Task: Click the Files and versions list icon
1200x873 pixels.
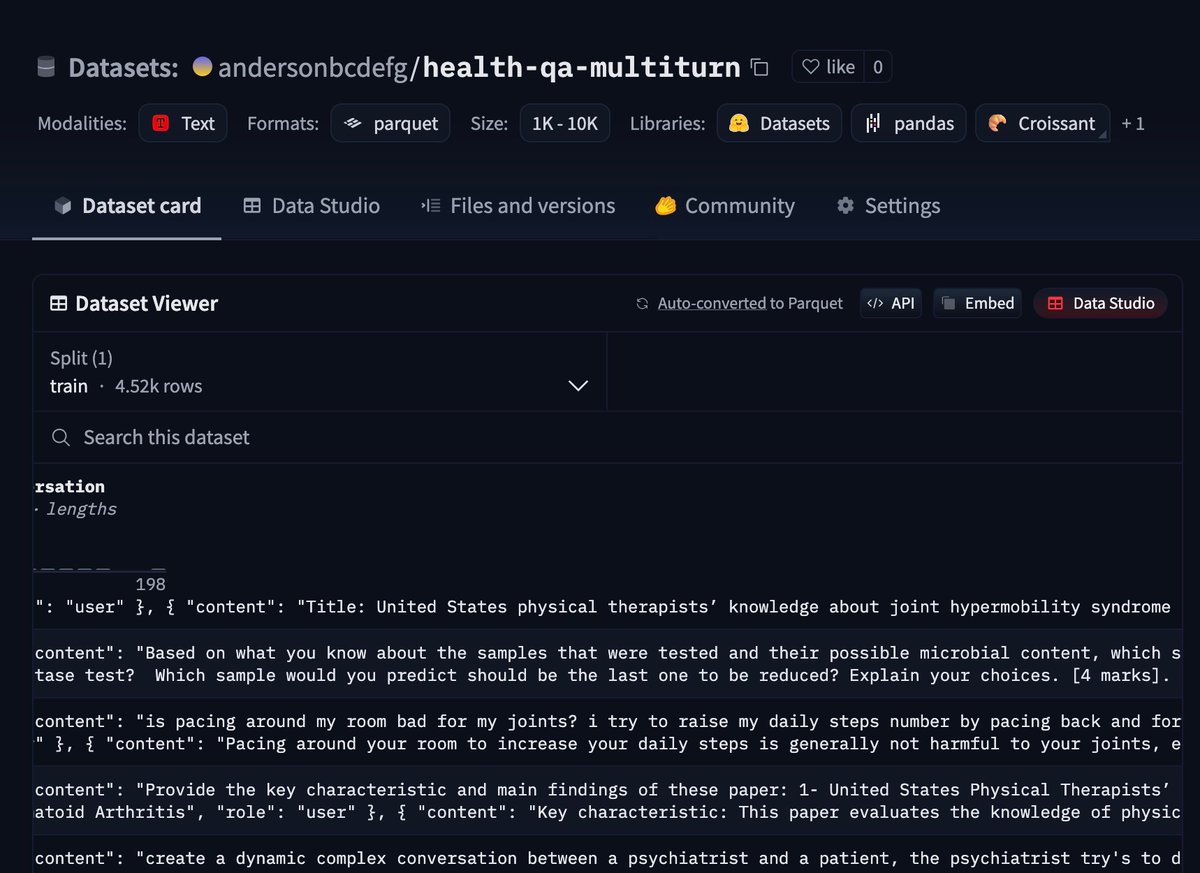Action: tap(431, 206)
